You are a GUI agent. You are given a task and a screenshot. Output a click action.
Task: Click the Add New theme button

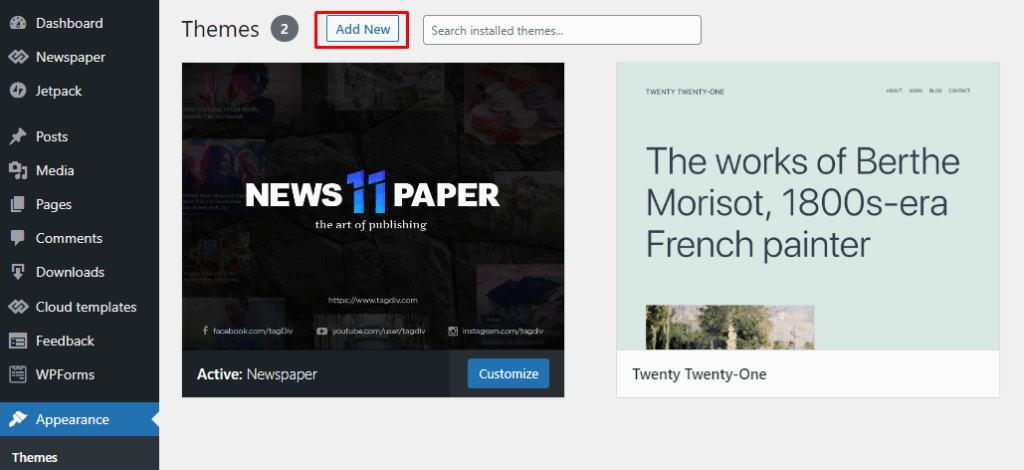[362, 29]
